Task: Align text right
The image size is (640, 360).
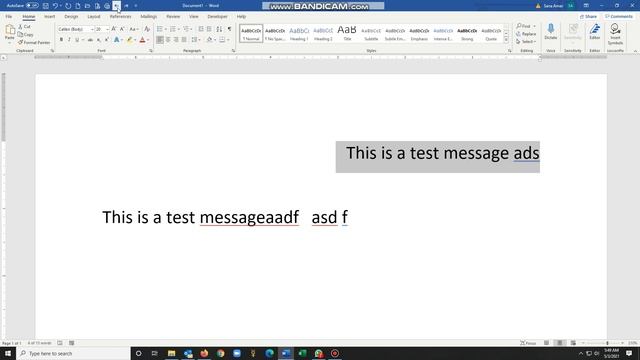Action: click(176, 40)
